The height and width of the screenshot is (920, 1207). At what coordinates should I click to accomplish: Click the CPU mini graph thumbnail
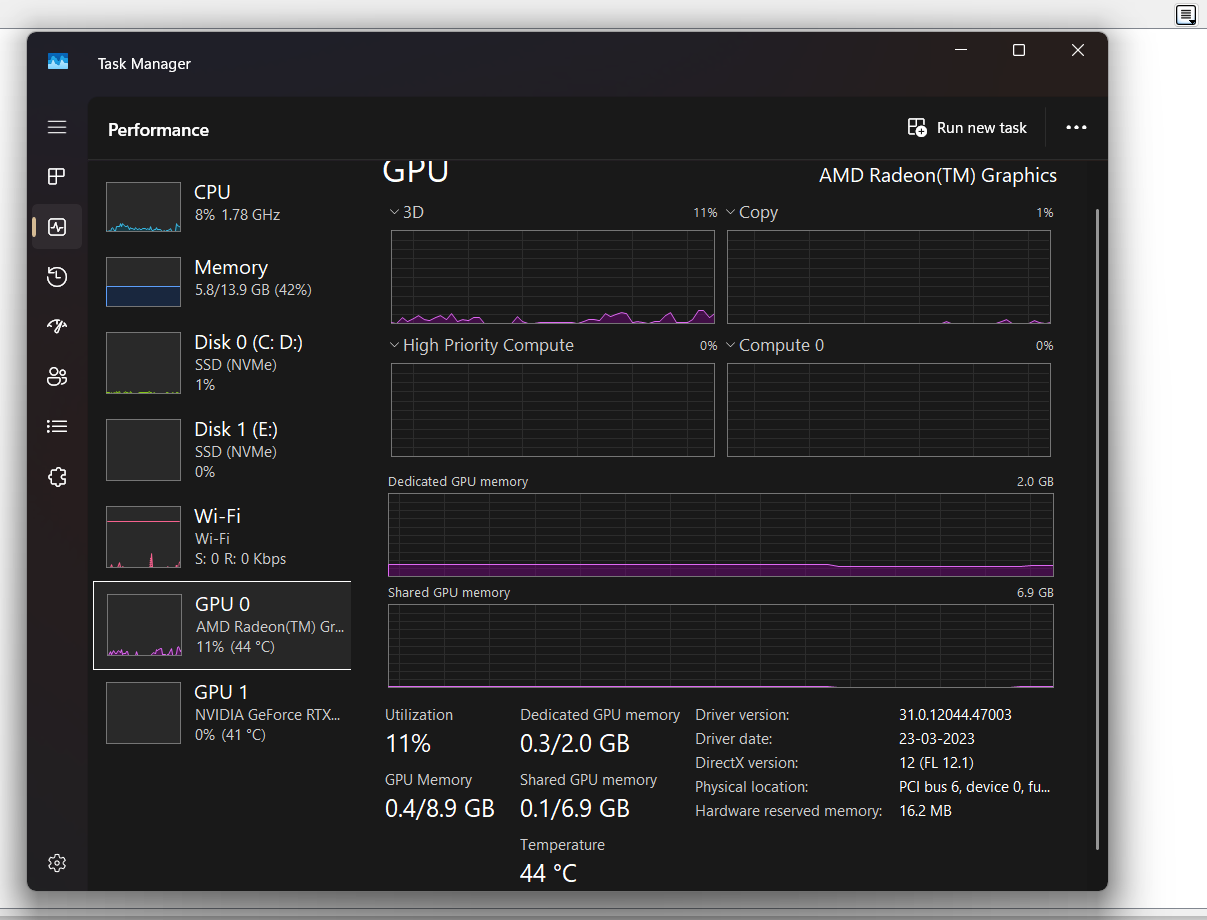[x=144, y=208]
